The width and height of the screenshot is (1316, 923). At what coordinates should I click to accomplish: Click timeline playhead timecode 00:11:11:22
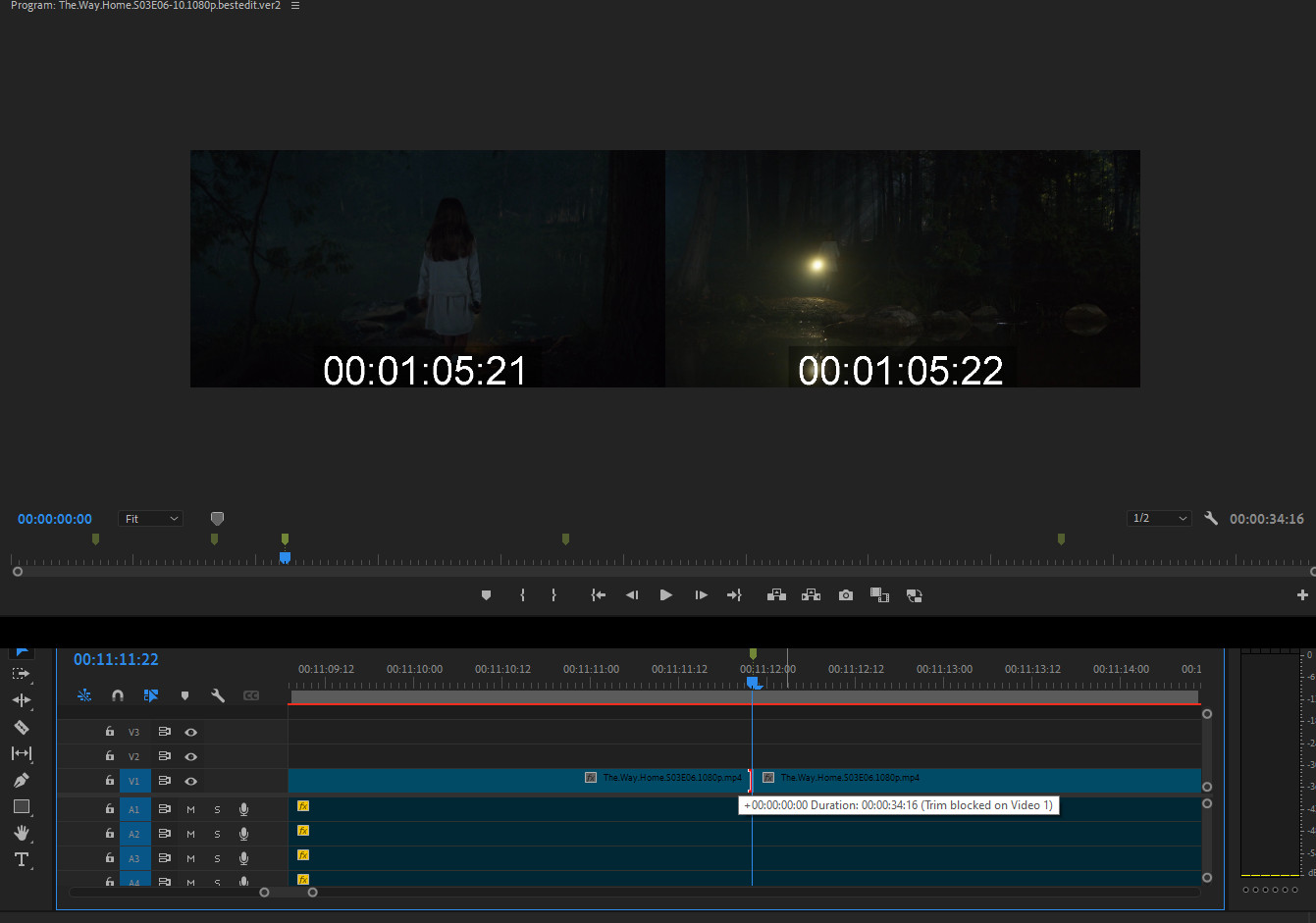[x=116, y=659]
